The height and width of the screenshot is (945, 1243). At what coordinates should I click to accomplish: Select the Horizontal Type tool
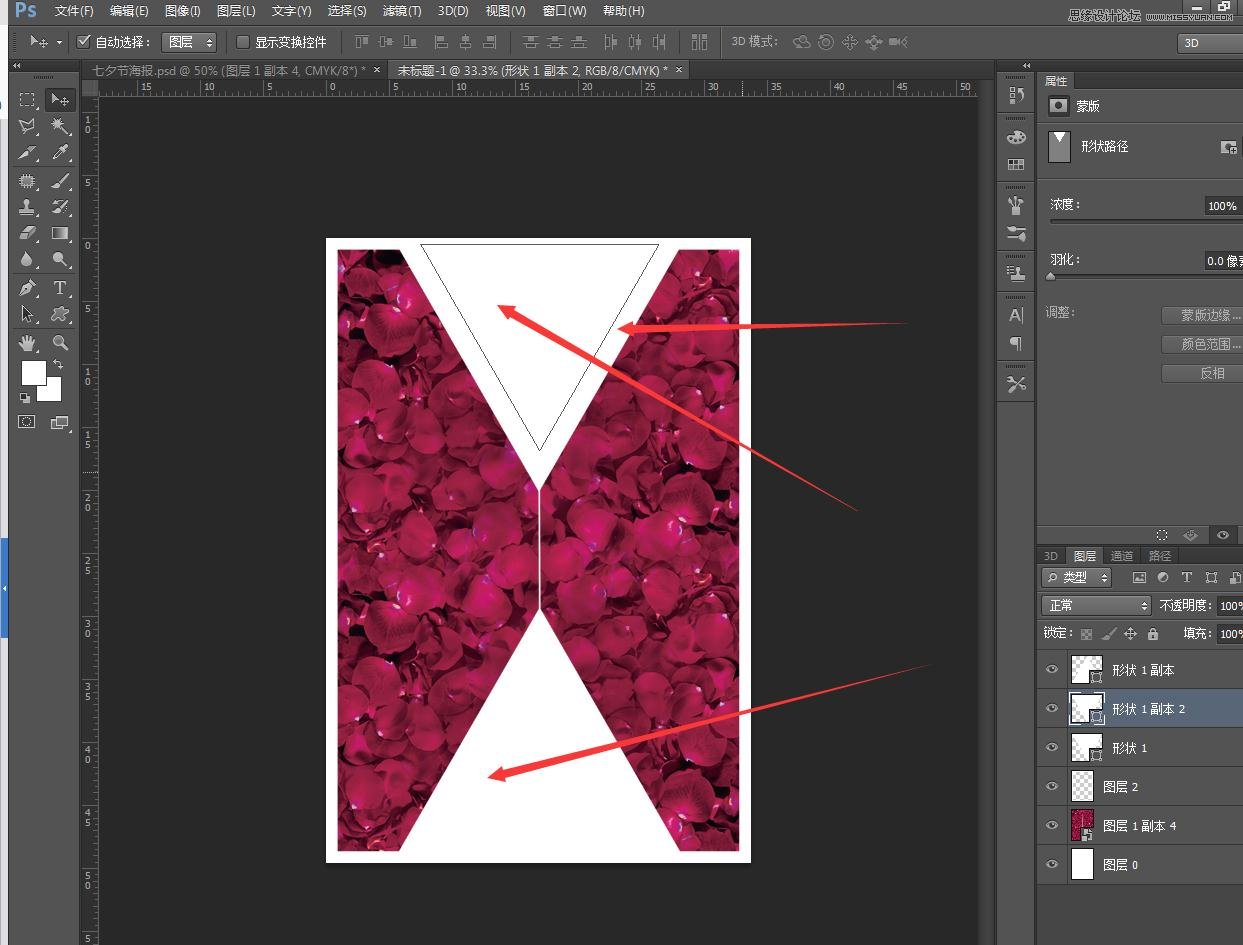(60, 288)
